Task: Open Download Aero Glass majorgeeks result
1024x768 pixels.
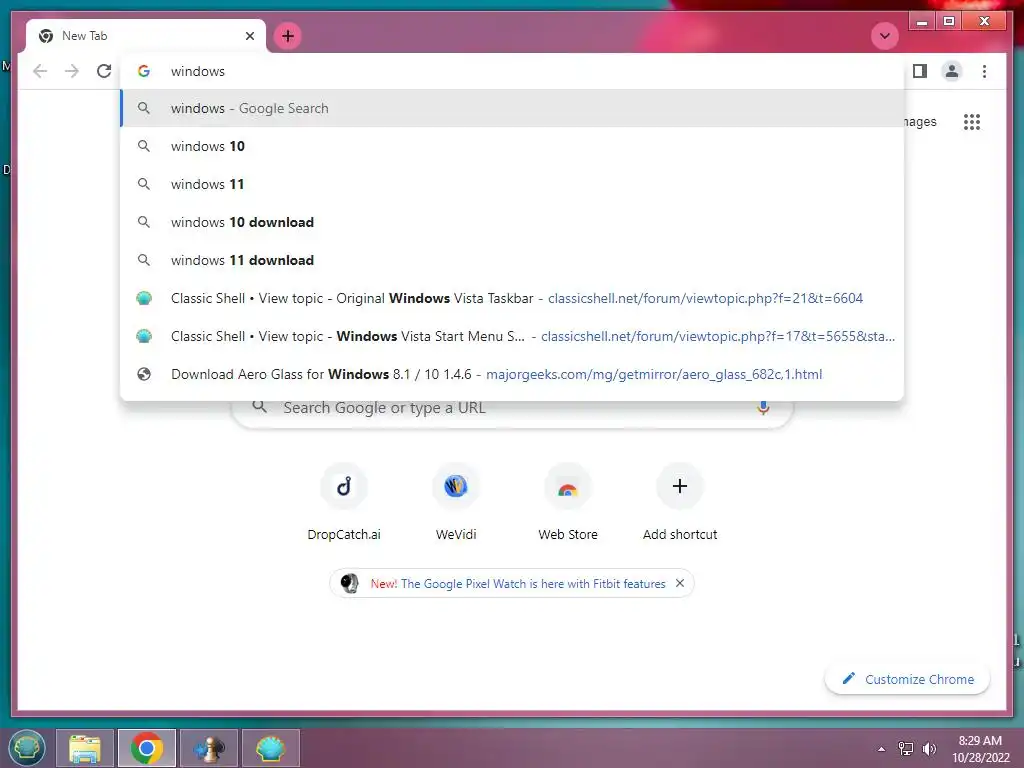Action: (513, 374)
